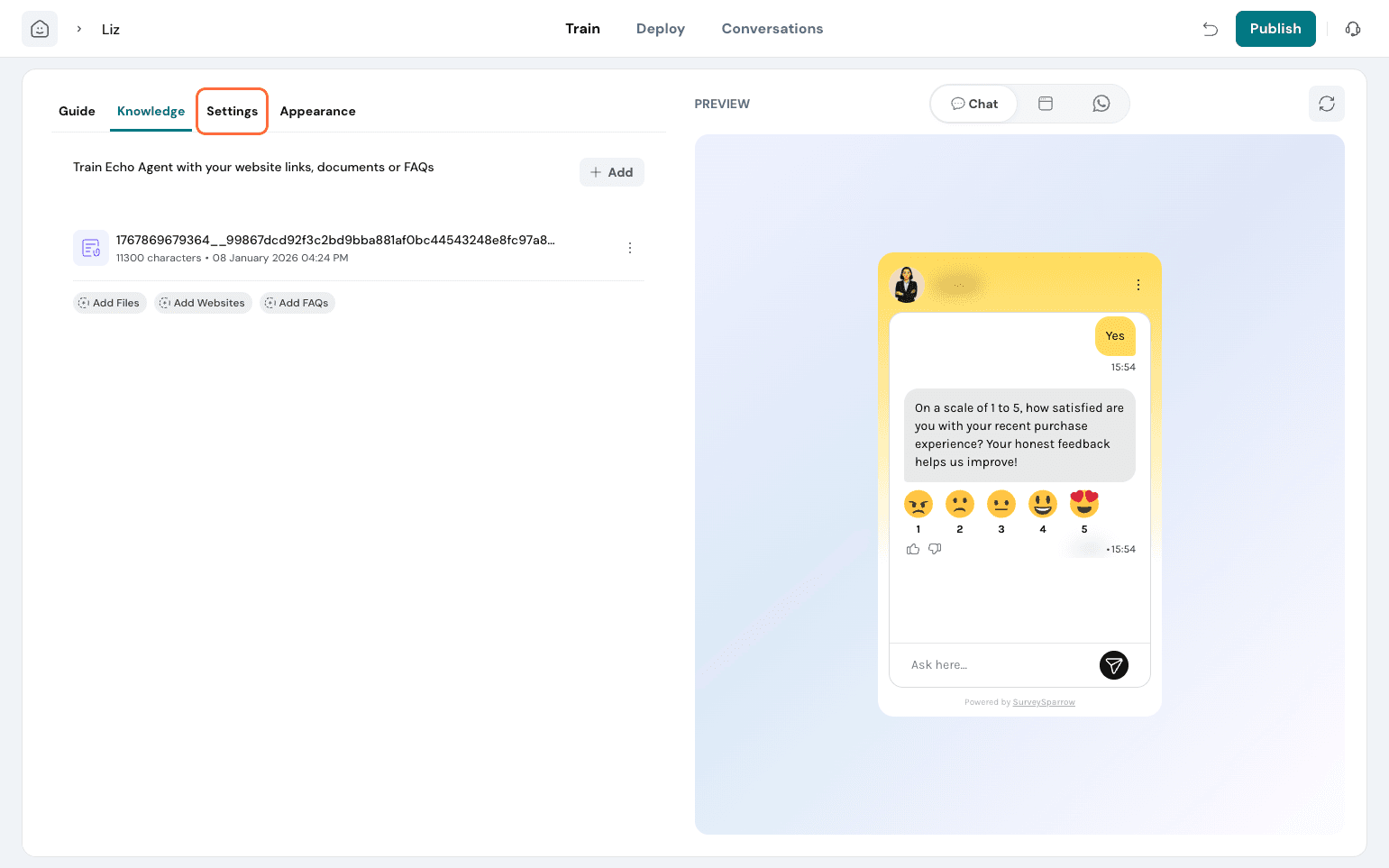Refresh the preview panel
This screenshot has height=868, width=1389.
tap(1326, 104)
